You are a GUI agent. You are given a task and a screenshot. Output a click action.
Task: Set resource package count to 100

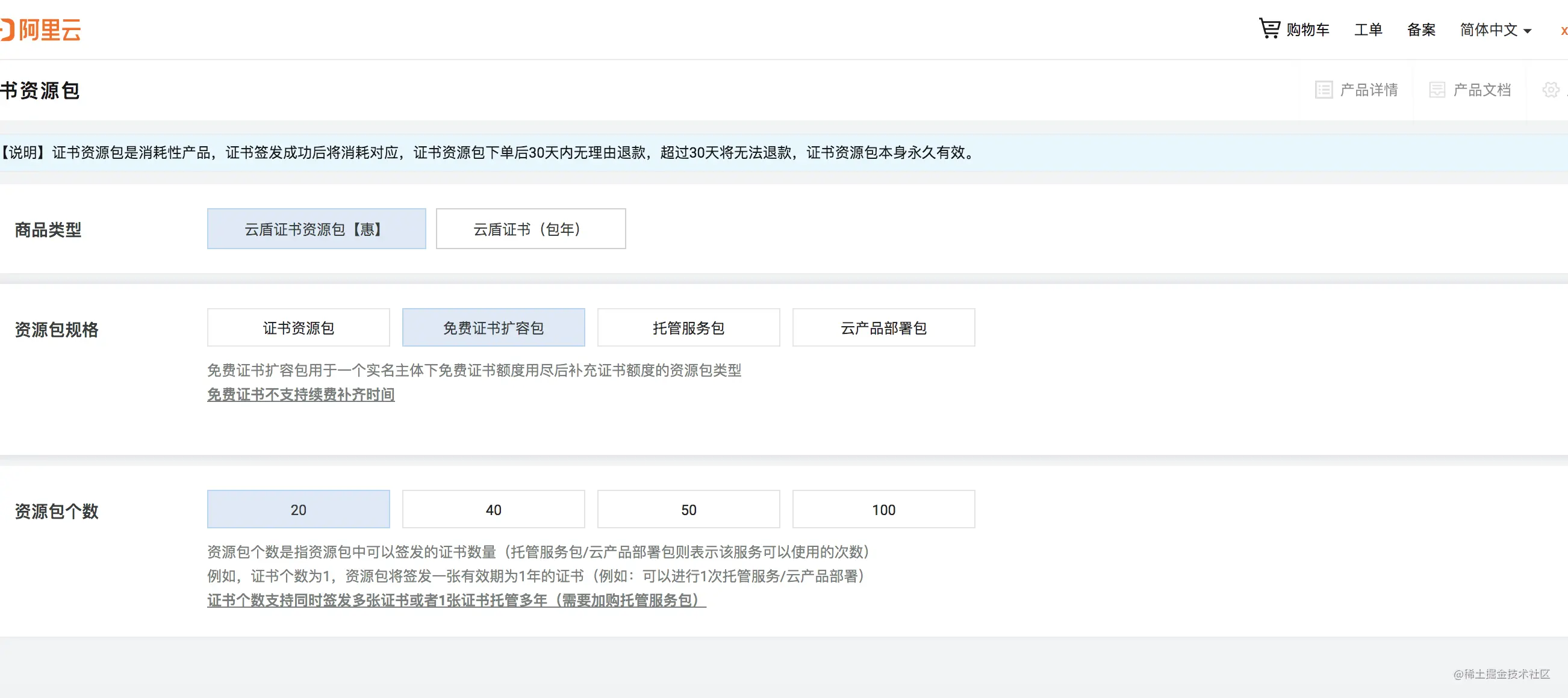883,510
